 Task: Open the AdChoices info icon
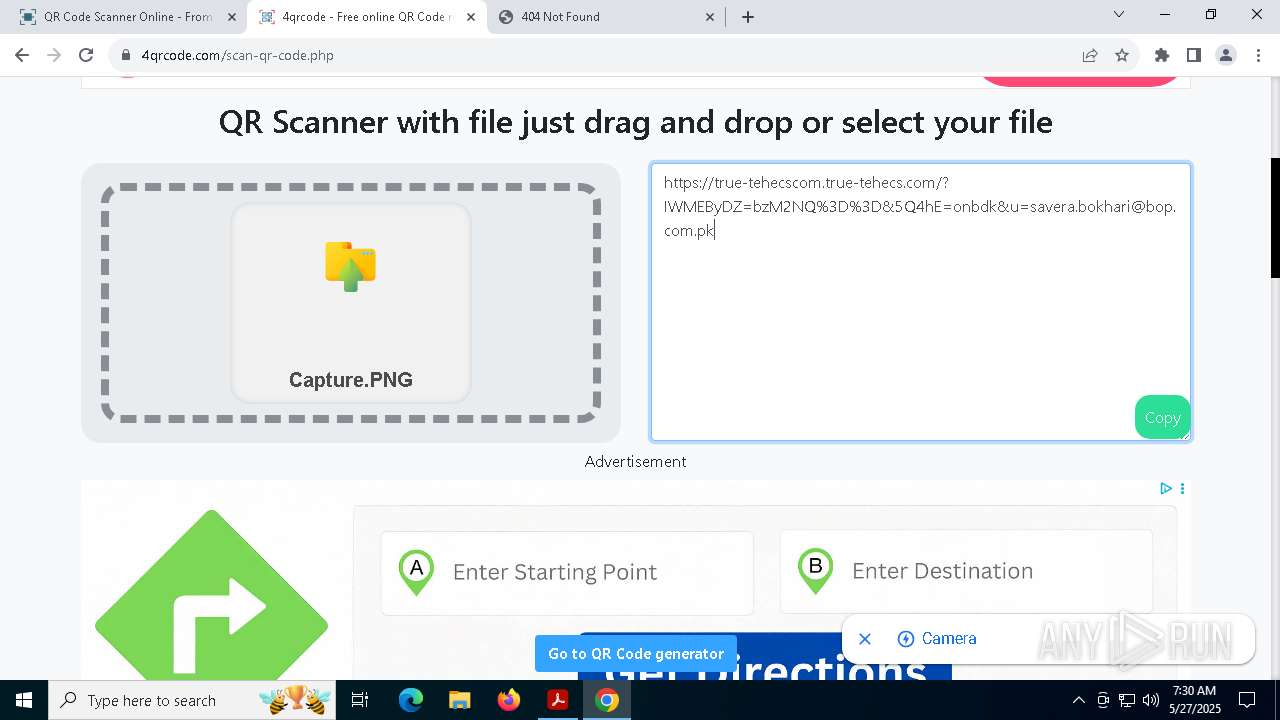[1166, 488]
